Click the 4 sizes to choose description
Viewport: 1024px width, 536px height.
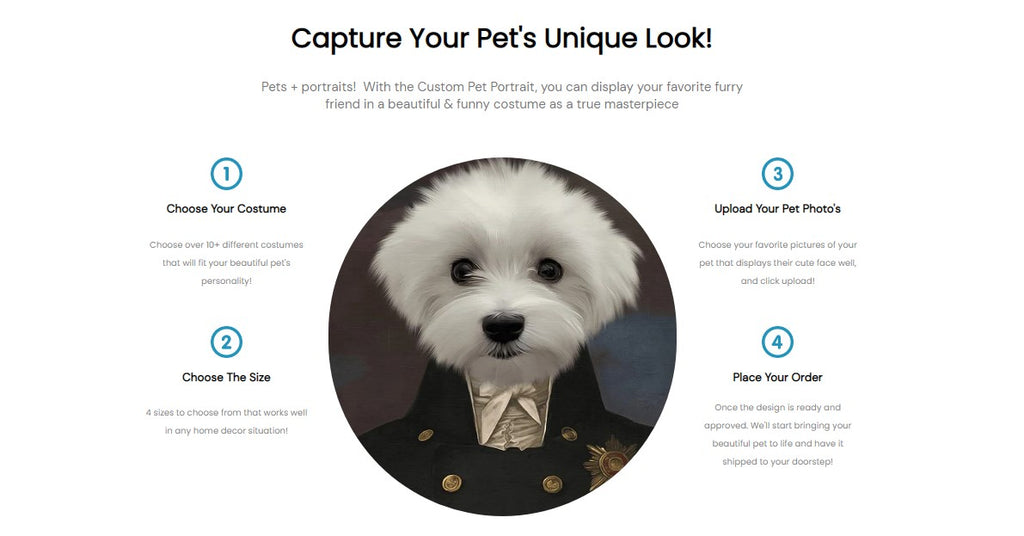[x=226, y=422]
